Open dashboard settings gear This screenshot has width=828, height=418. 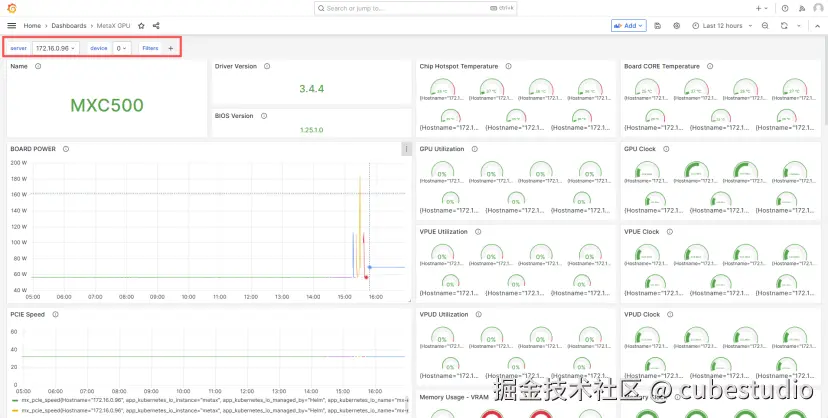point(676,25)
